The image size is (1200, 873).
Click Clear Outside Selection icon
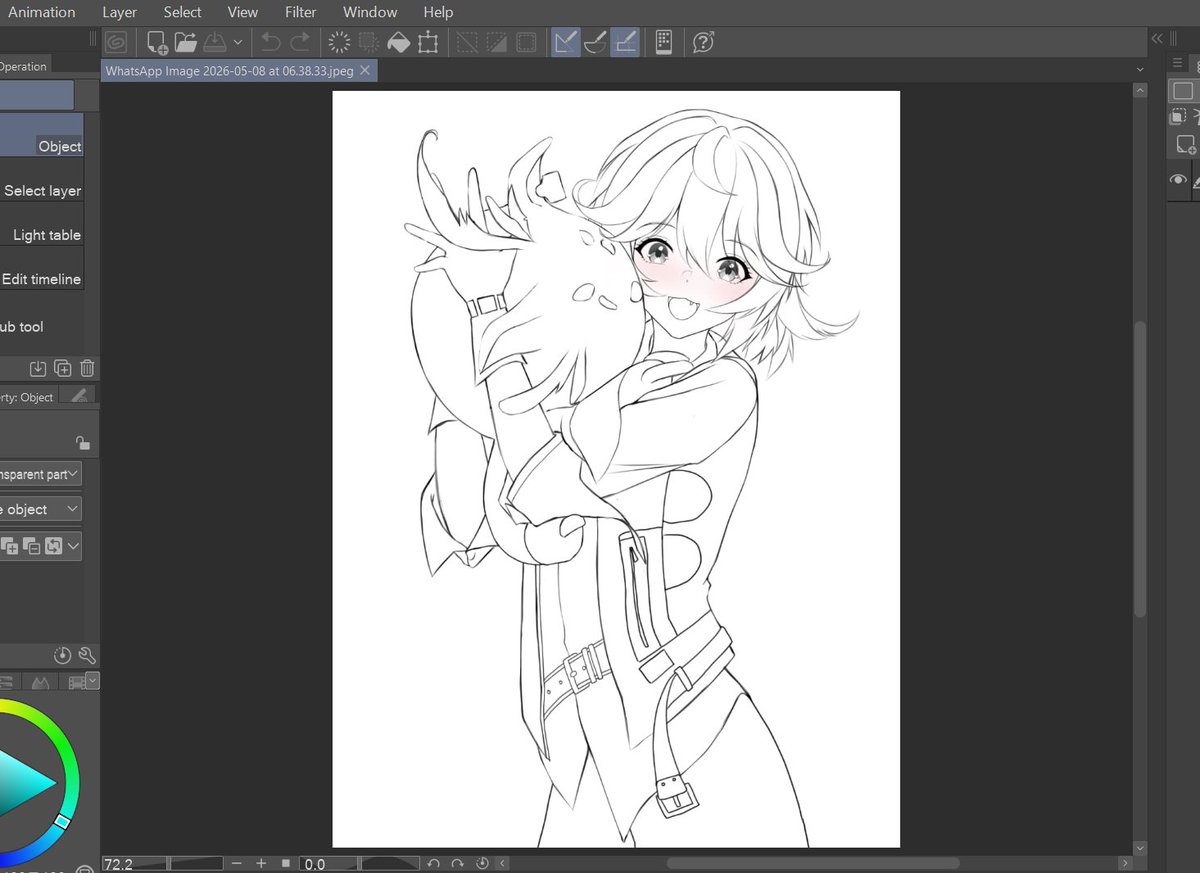tap(369, 42)
